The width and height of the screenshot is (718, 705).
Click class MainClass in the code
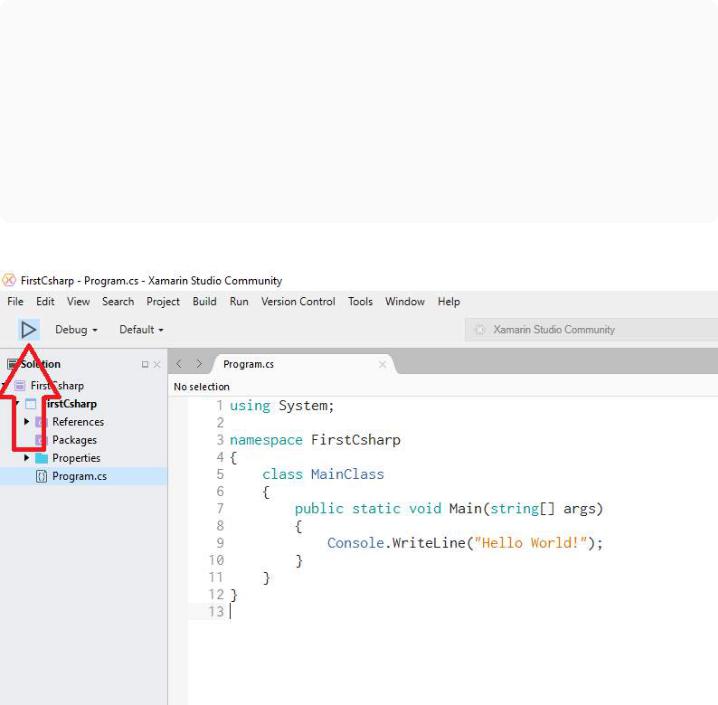[x=323, y=474]
